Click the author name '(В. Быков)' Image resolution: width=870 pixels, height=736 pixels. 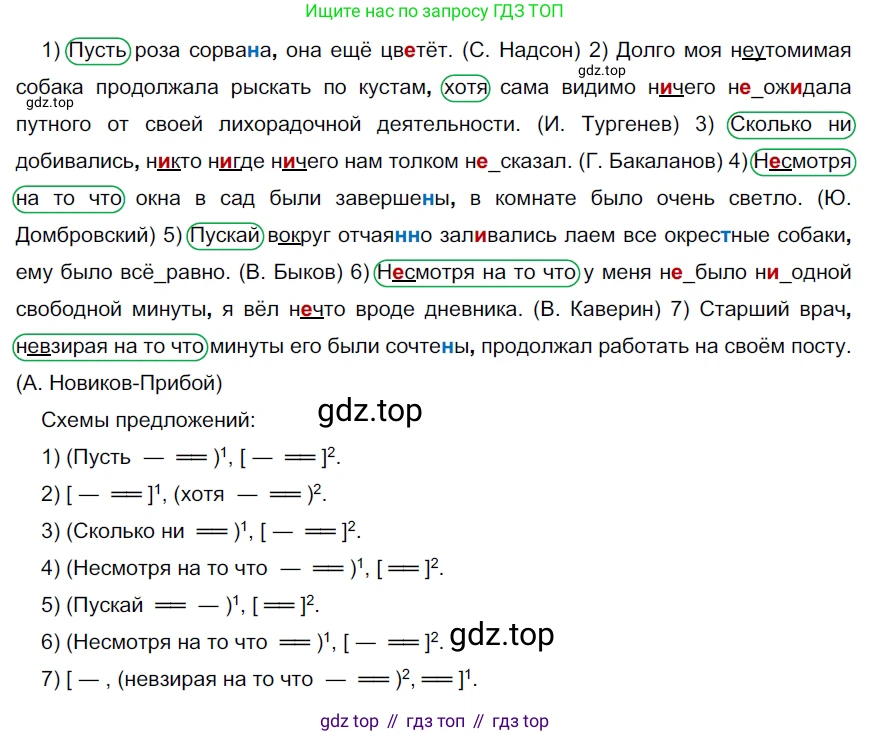tap(291, 273)
